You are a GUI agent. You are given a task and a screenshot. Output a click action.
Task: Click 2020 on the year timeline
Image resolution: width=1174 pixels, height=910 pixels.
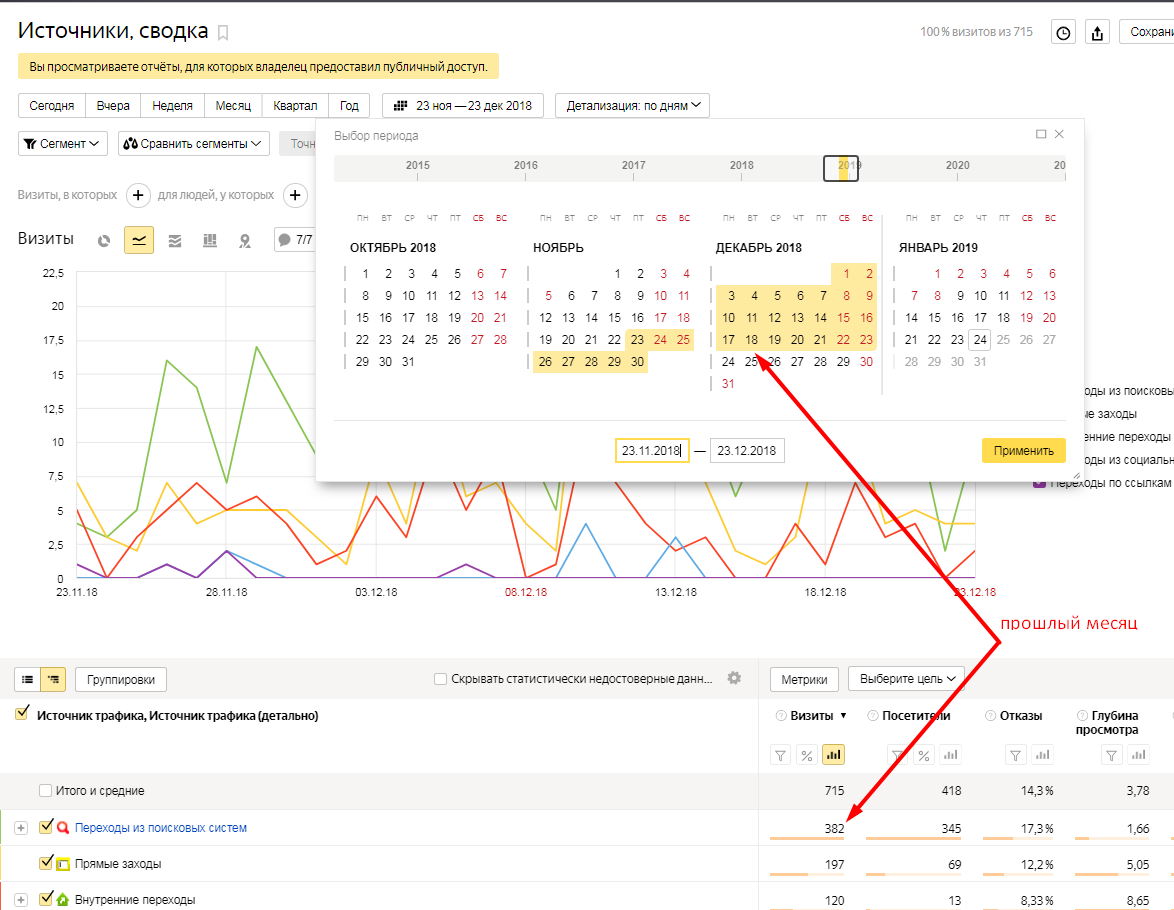958,165
